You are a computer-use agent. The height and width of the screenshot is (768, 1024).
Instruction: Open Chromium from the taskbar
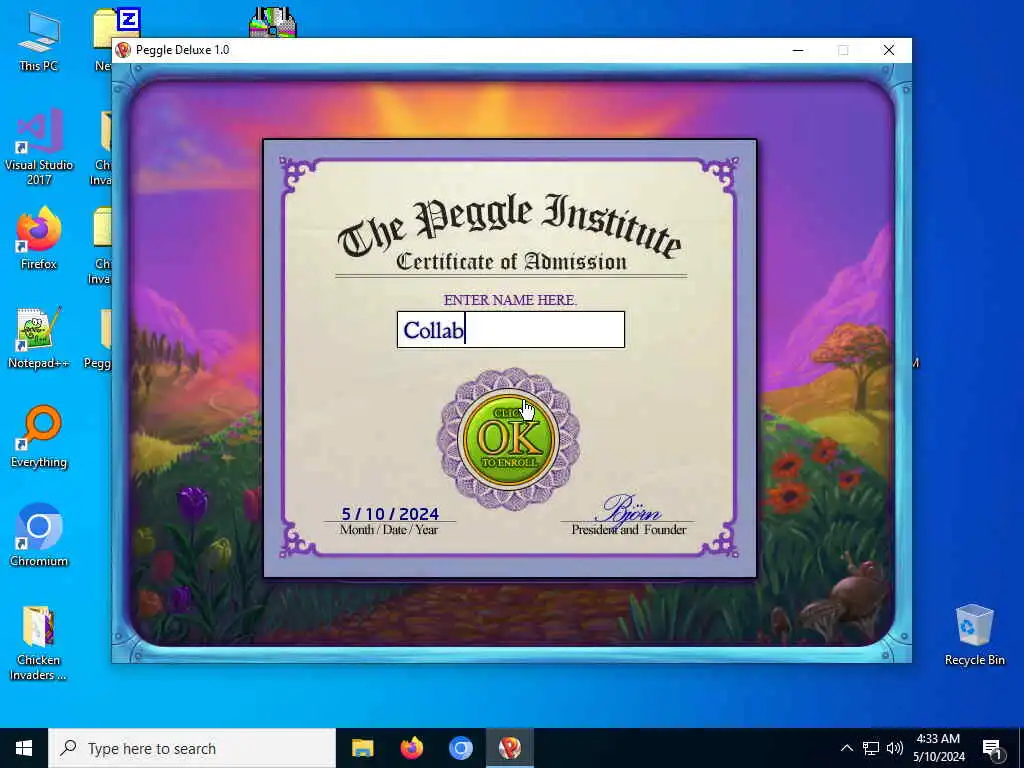coord(460,748)
